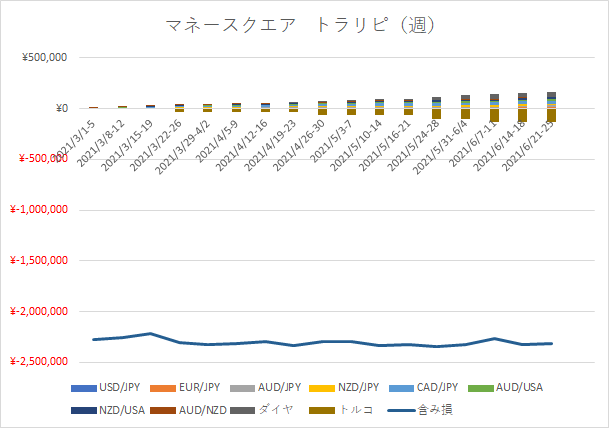Click the 2021/3/15-19 date label

(x=127, y=146)
